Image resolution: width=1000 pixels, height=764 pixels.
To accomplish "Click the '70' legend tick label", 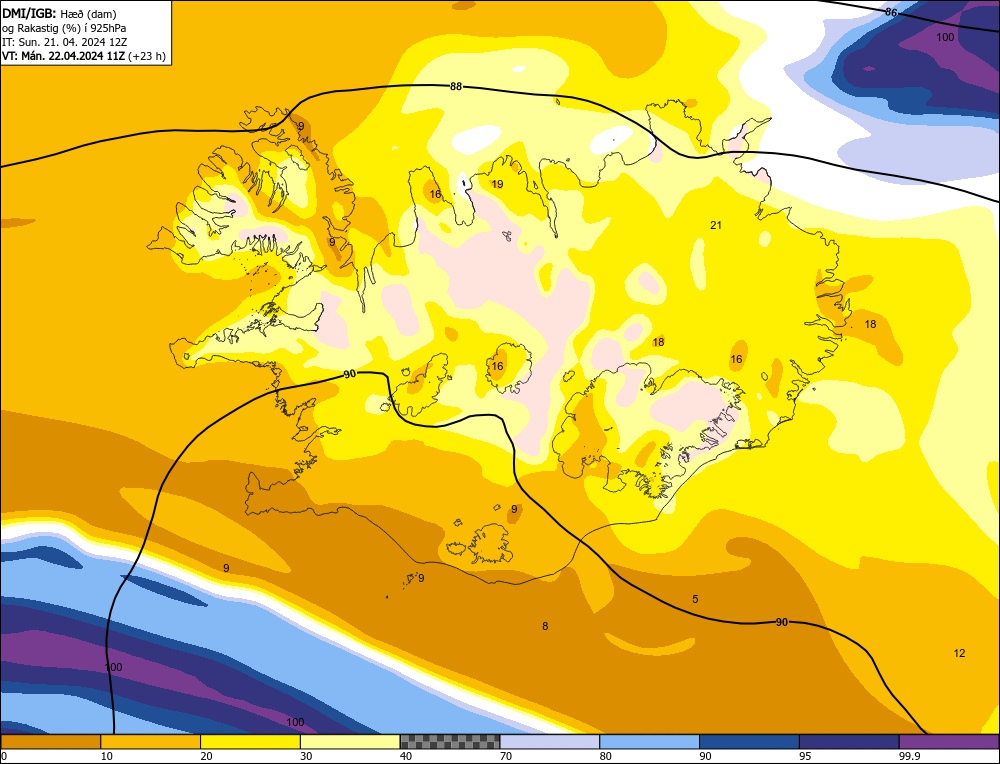I will pos(506,756).
